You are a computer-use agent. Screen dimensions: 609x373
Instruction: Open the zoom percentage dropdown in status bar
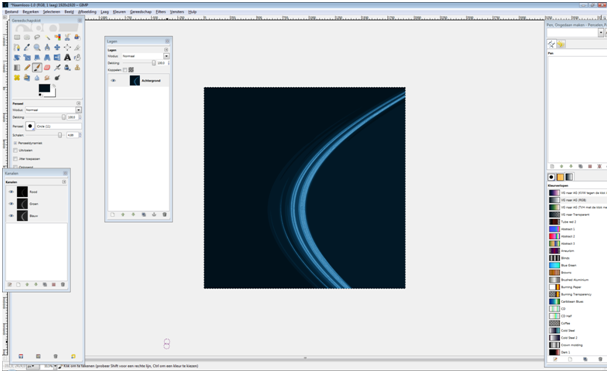click(x=55, y=366)
